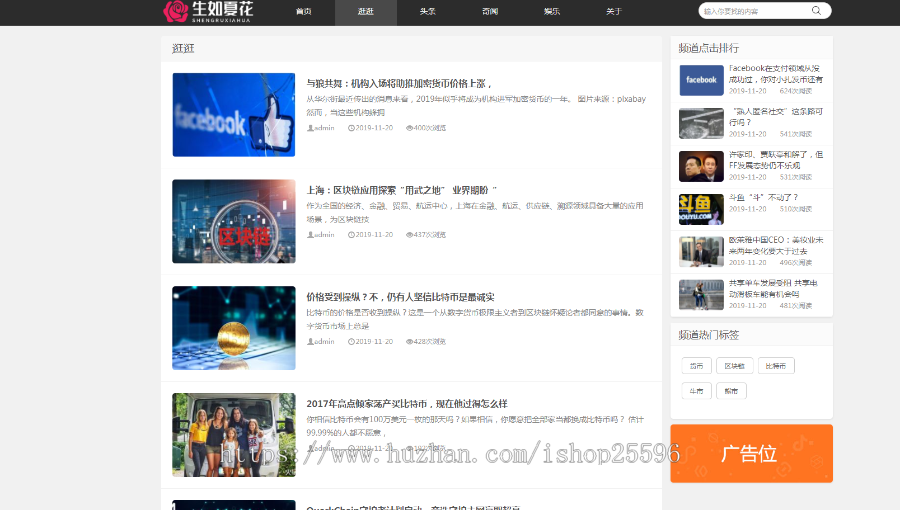Click the 逛逛 section heading
Screen dimensions: 900x510
point(183,49)
